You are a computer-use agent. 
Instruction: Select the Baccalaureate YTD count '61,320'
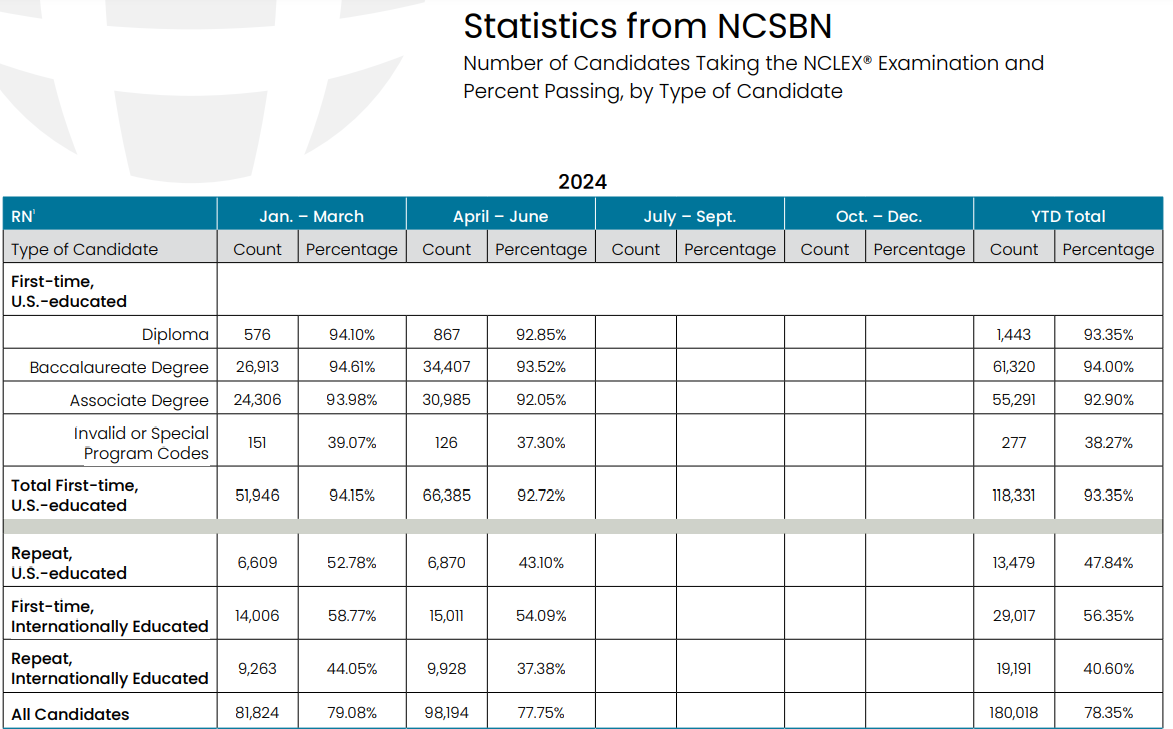click(1014, 367)
